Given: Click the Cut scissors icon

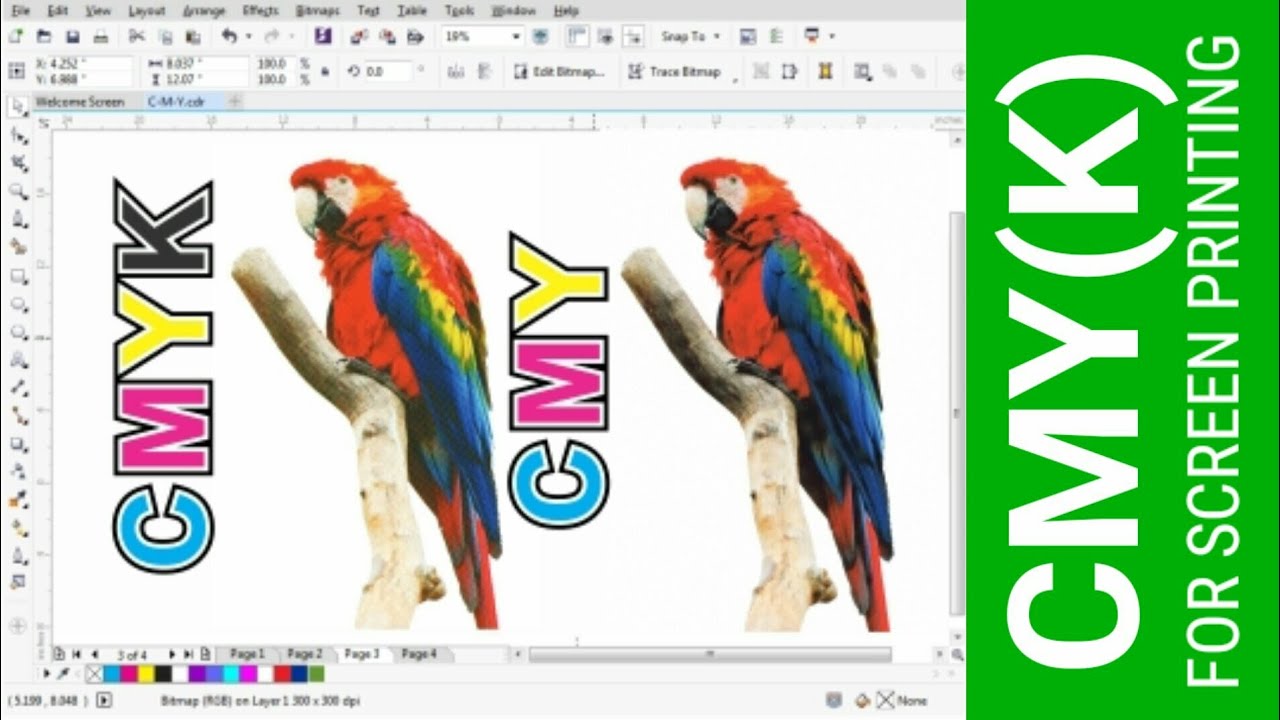Looking at the screenshot, I should 137,36.
